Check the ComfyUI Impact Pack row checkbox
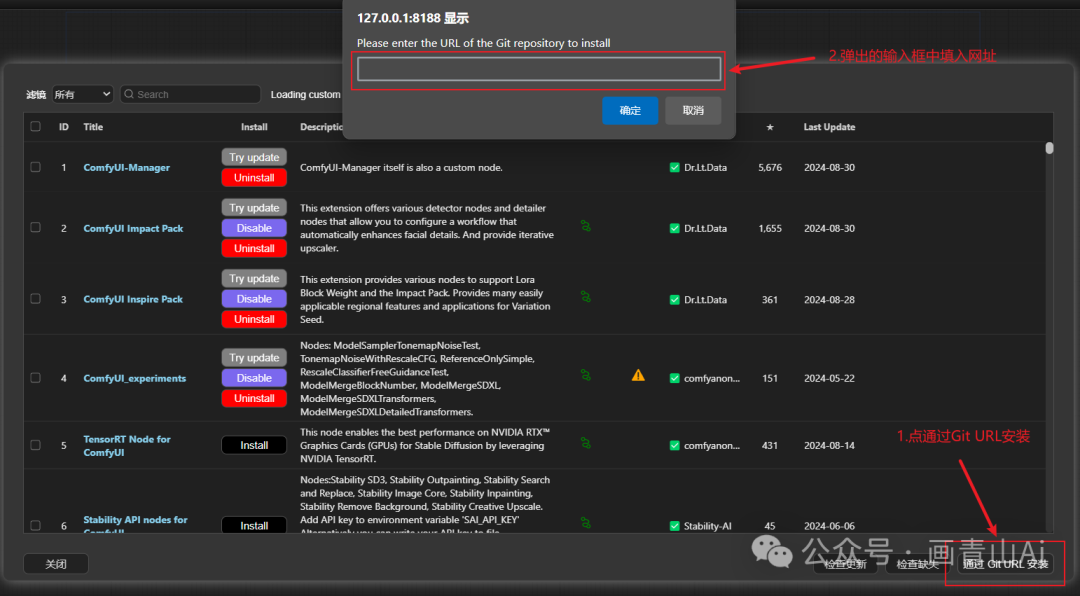This screenshot has height=596, width=1080. [x=36, y=228]
